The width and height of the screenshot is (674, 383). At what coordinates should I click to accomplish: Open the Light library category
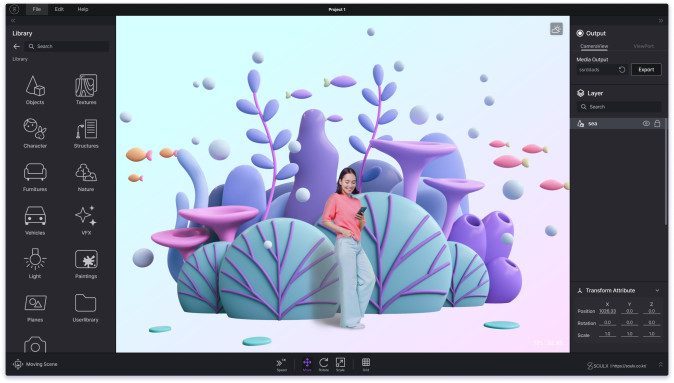[35, 264]
